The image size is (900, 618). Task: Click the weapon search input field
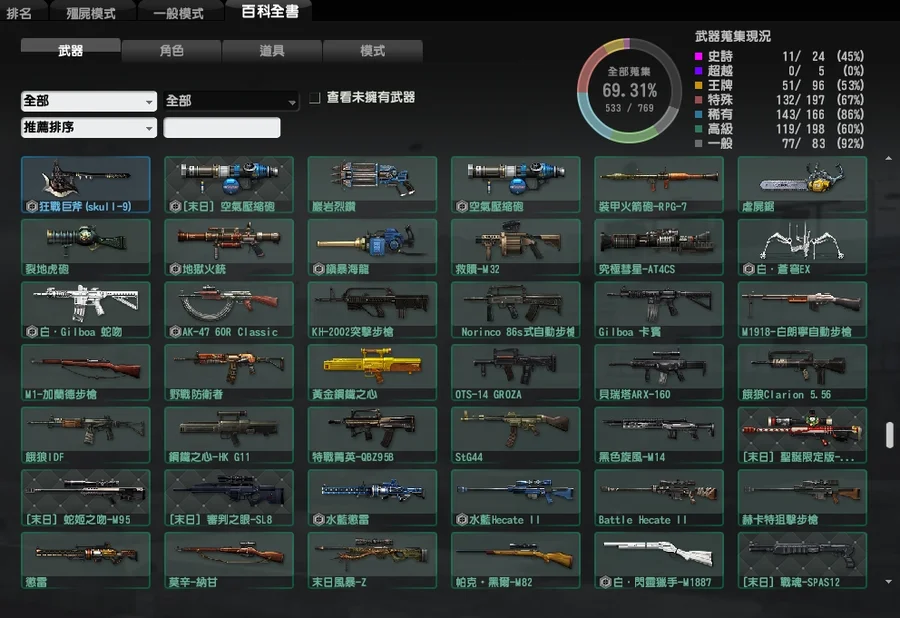[222, 128]
